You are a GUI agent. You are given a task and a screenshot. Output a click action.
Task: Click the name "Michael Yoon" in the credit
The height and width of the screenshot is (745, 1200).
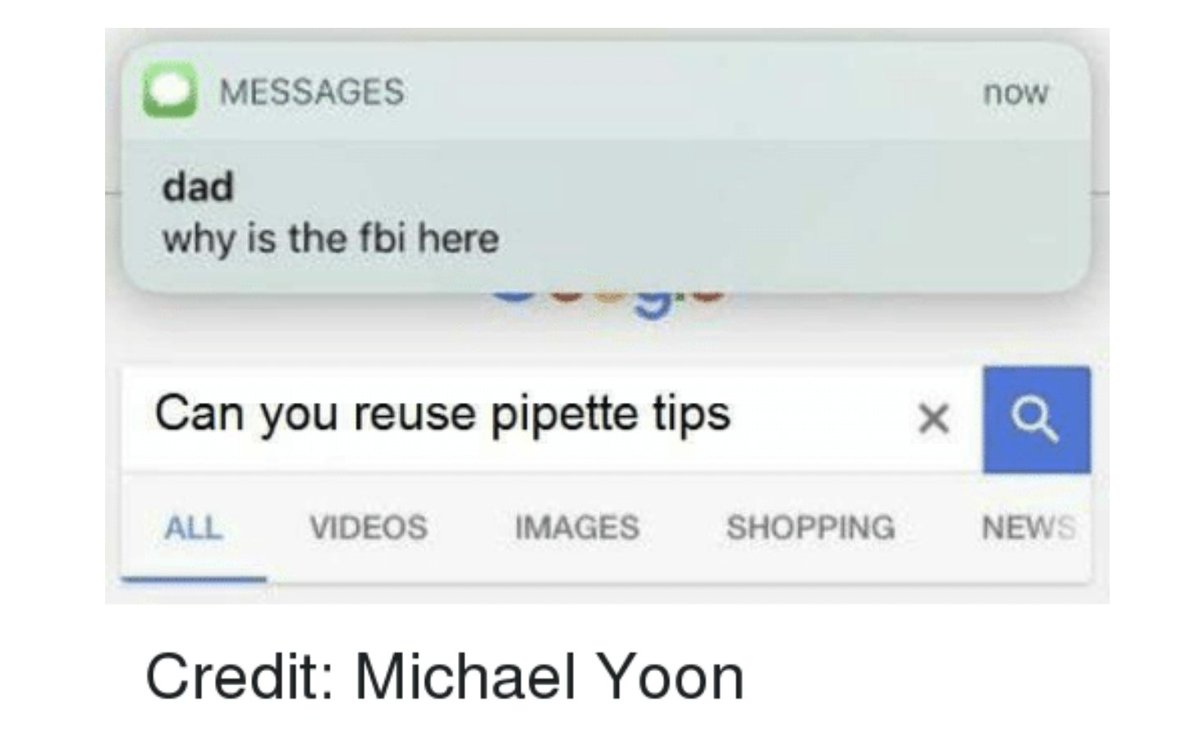coord(550,677)
